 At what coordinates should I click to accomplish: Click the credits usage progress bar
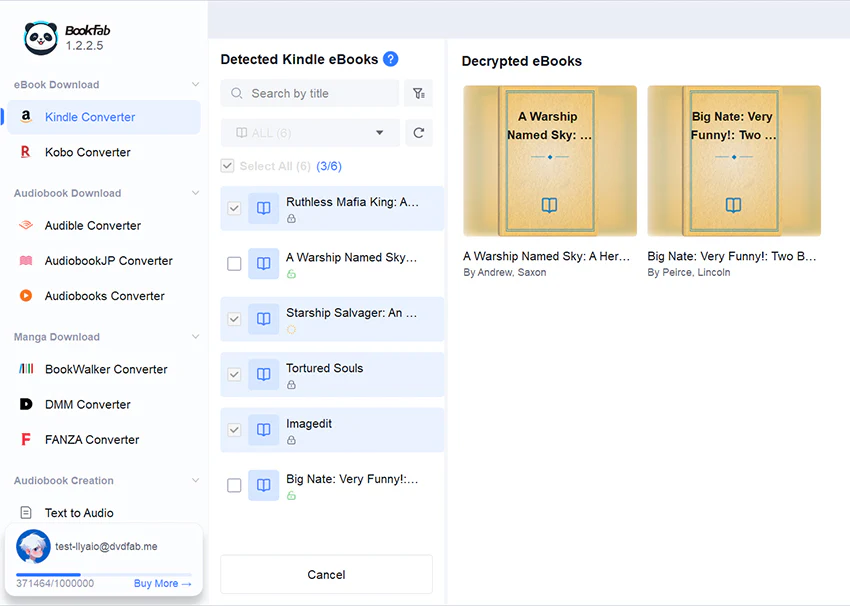pos(104,574)
